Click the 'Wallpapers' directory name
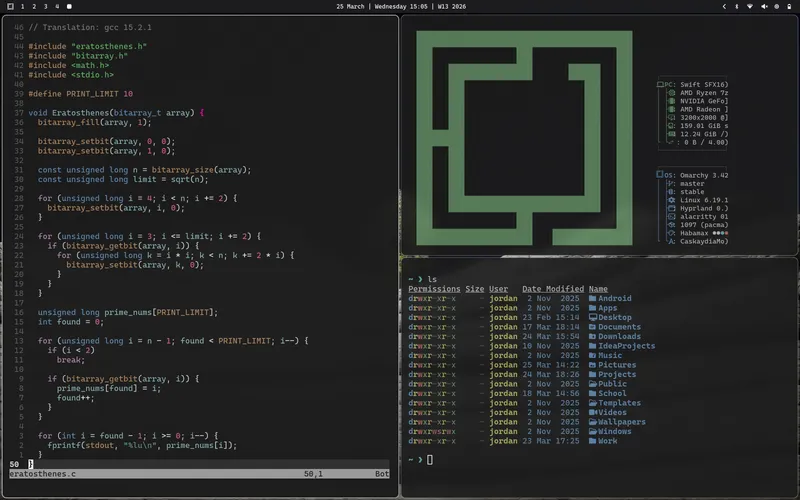The image size is (800, 500). (622, 422)
